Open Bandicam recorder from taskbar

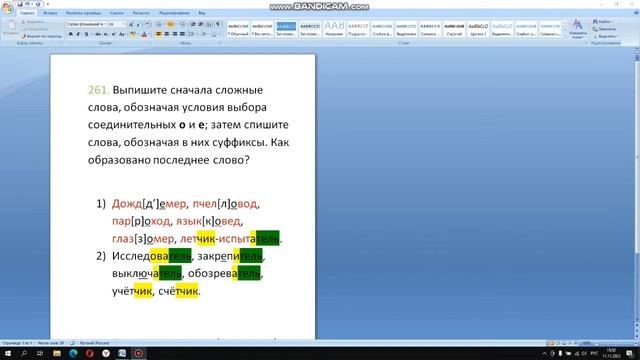[x=138, y=353]
